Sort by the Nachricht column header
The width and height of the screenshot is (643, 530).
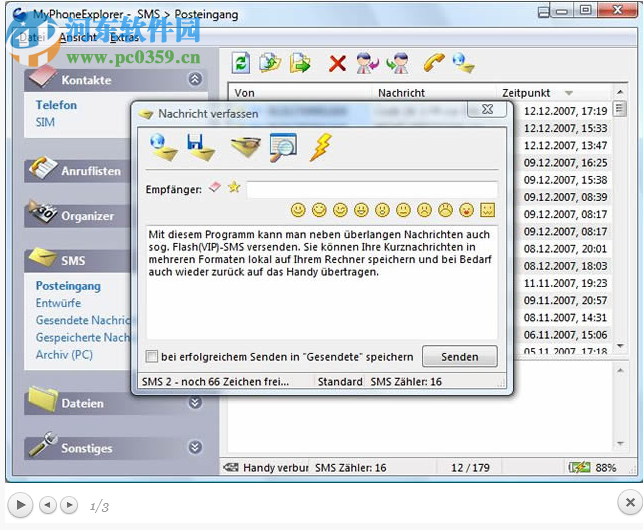coord(434,93)
